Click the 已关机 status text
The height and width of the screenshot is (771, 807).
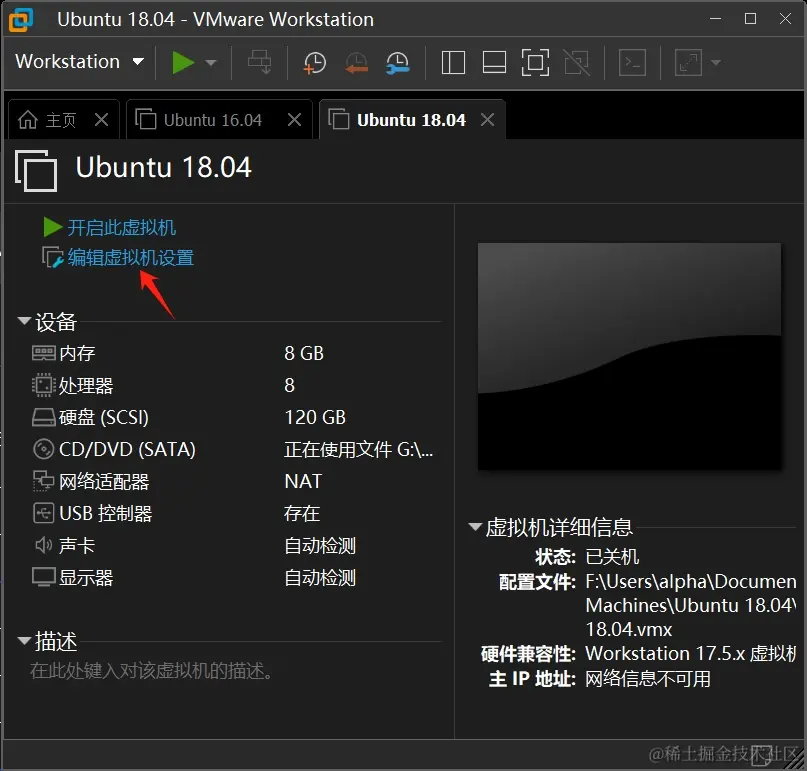click(612, 556)
